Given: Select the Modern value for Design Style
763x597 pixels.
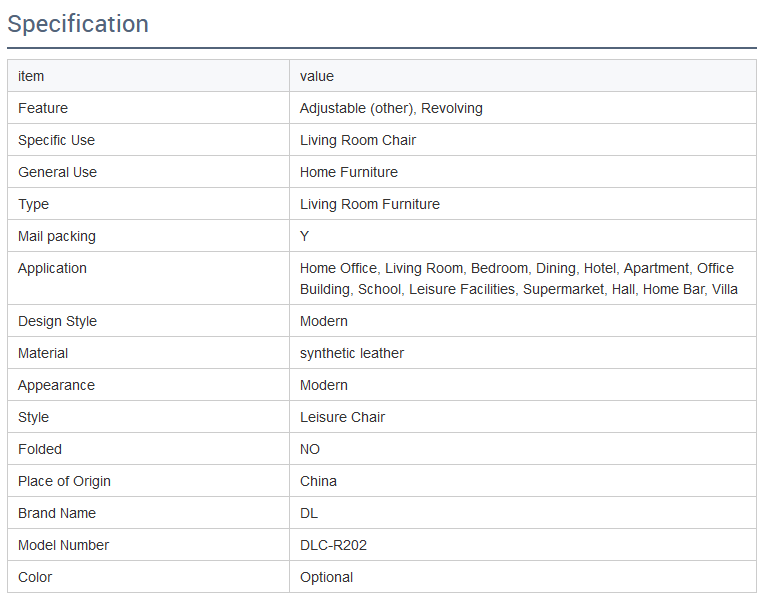Looking at the screenshot, I should coord(324,322).
